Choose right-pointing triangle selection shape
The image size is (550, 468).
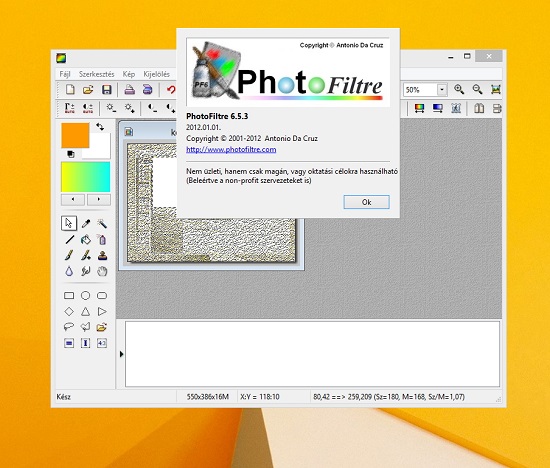(x=102, y=312)
